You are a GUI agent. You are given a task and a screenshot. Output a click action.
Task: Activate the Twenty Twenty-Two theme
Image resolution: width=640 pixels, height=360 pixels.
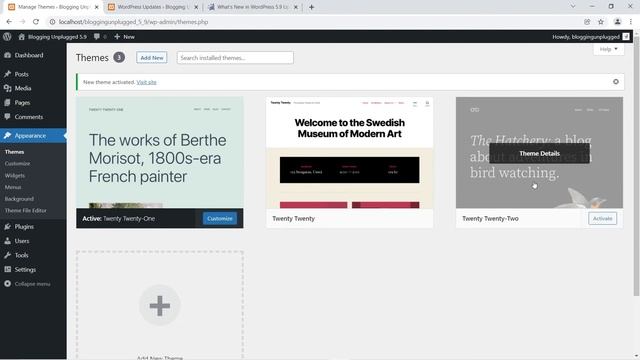pos(602,218)
